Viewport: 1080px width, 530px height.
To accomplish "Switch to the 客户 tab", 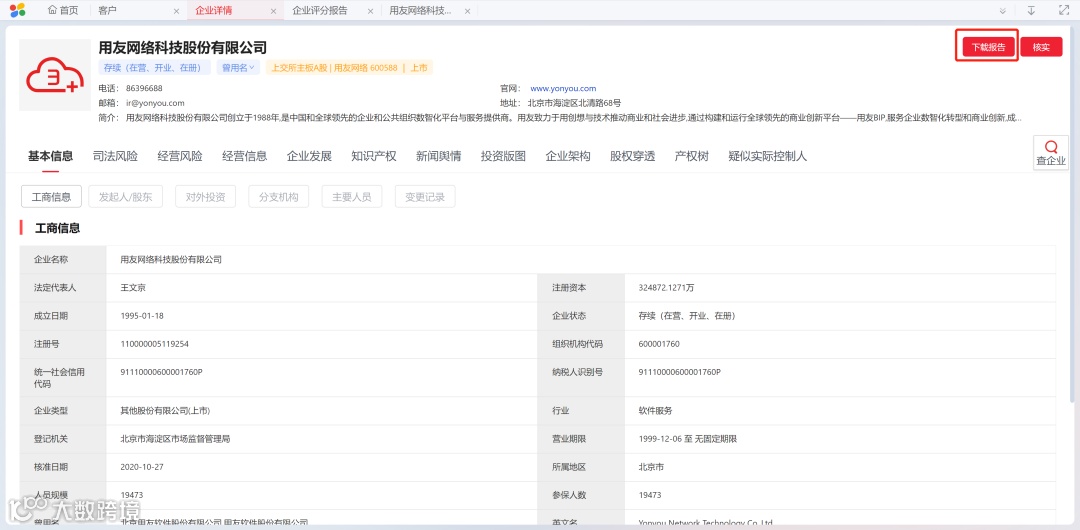I will [107, 10].
